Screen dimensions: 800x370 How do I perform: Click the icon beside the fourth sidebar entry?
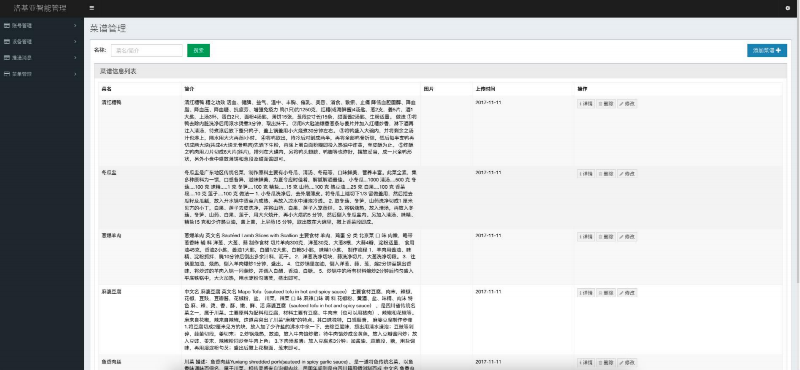7,74
